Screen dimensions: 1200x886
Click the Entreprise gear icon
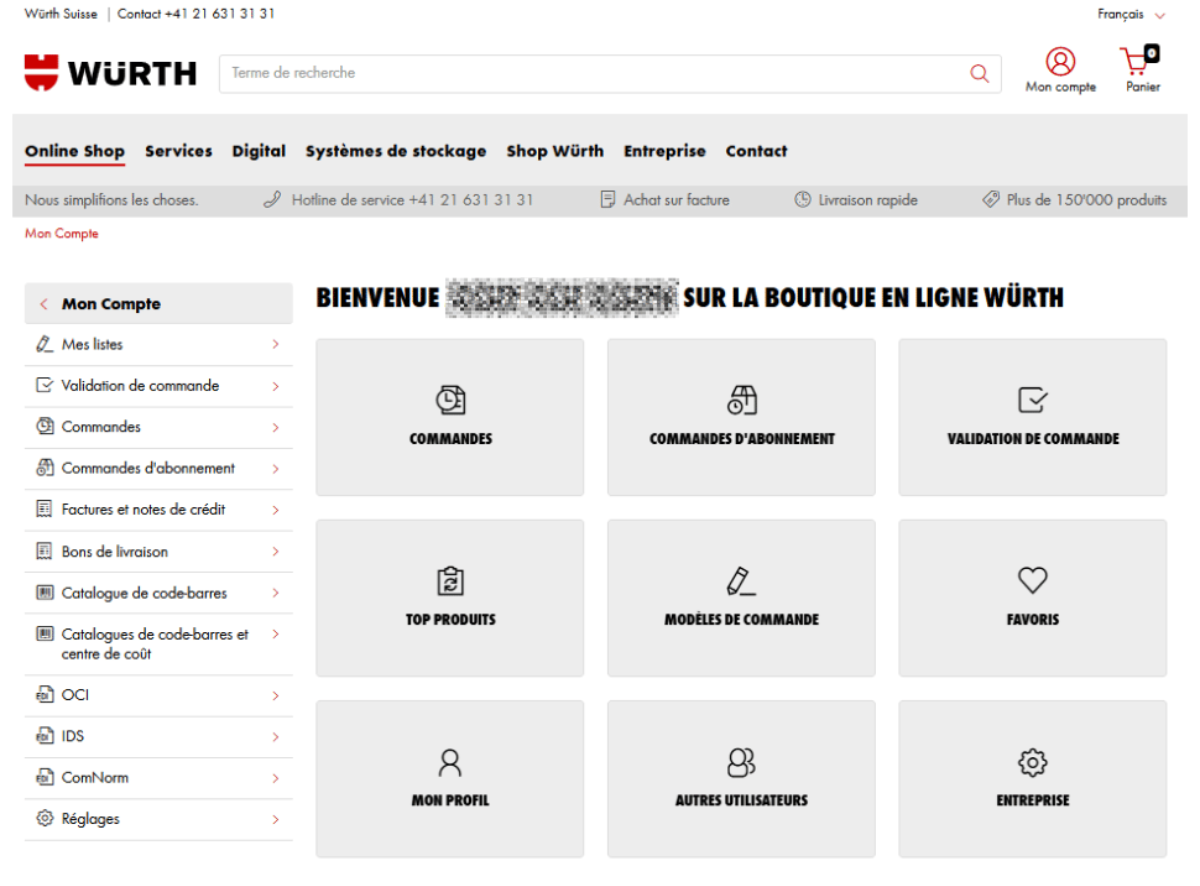(x=1032, y=762)
